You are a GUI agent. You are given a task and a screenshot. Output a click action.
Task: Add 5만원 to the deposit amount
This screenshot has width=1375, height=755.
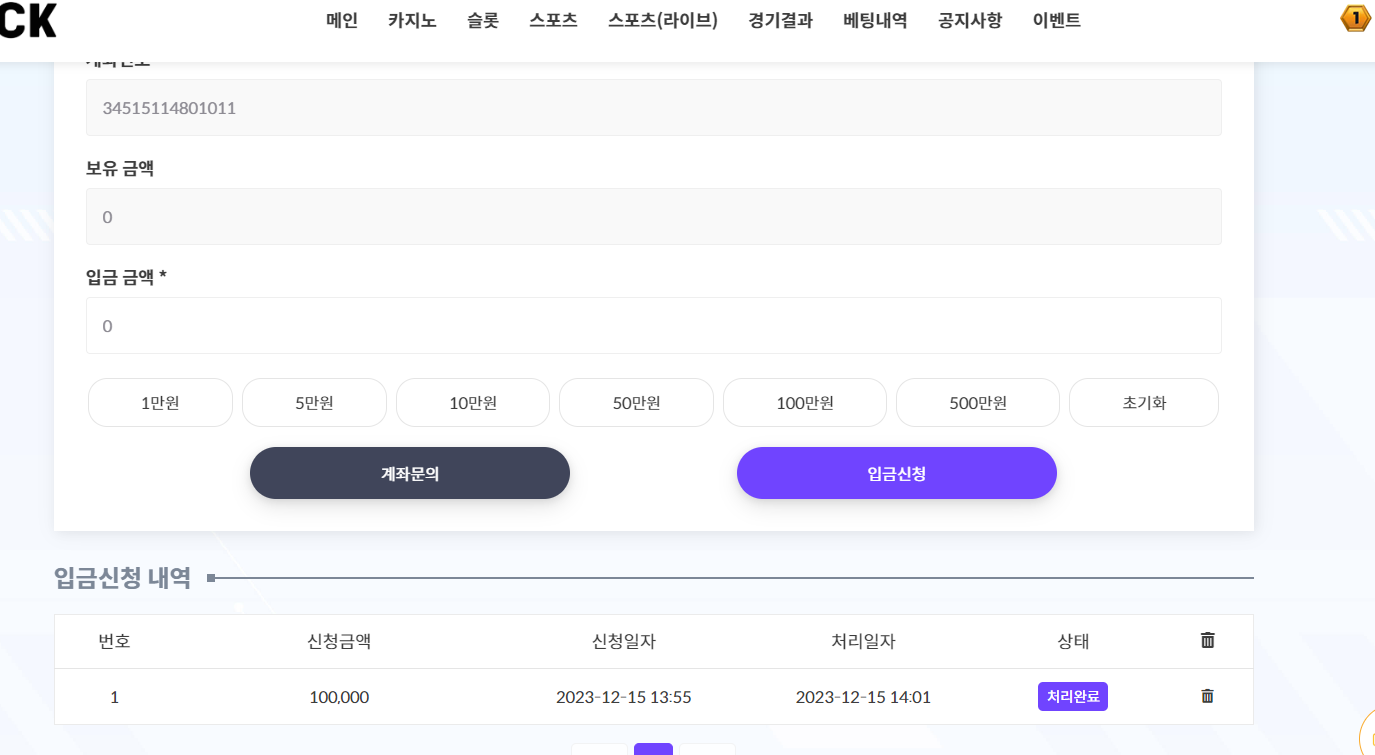pos(314,403)
